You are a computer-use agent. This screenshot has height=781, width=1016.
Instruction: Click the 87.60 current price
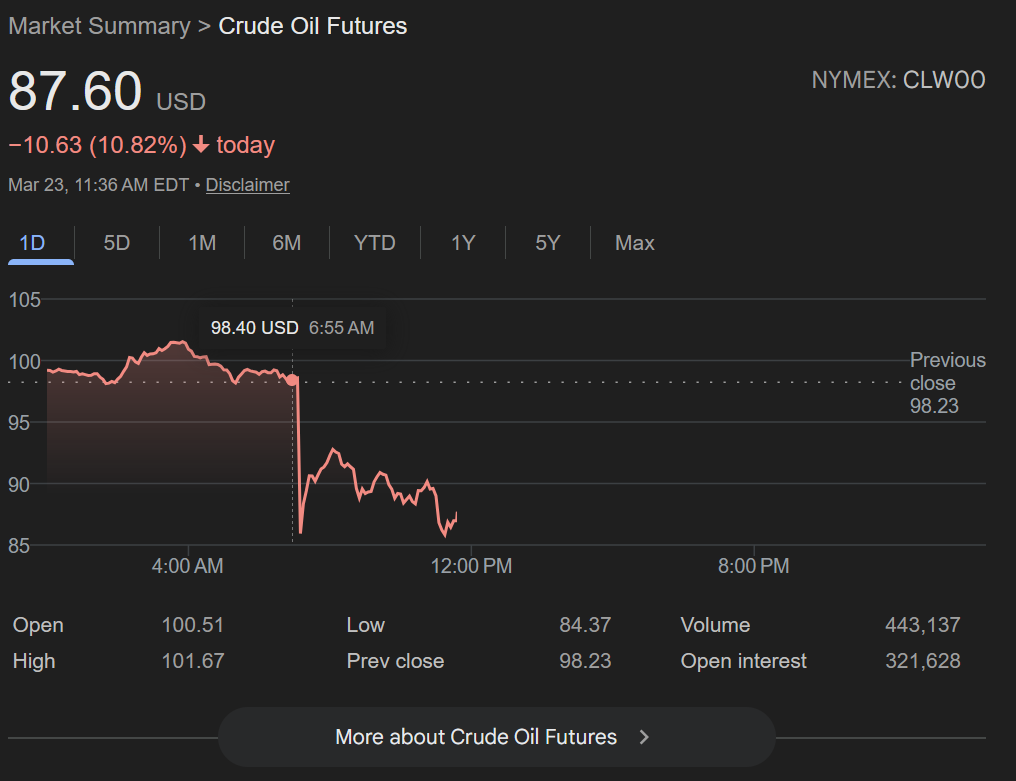(x=75, y=91)
